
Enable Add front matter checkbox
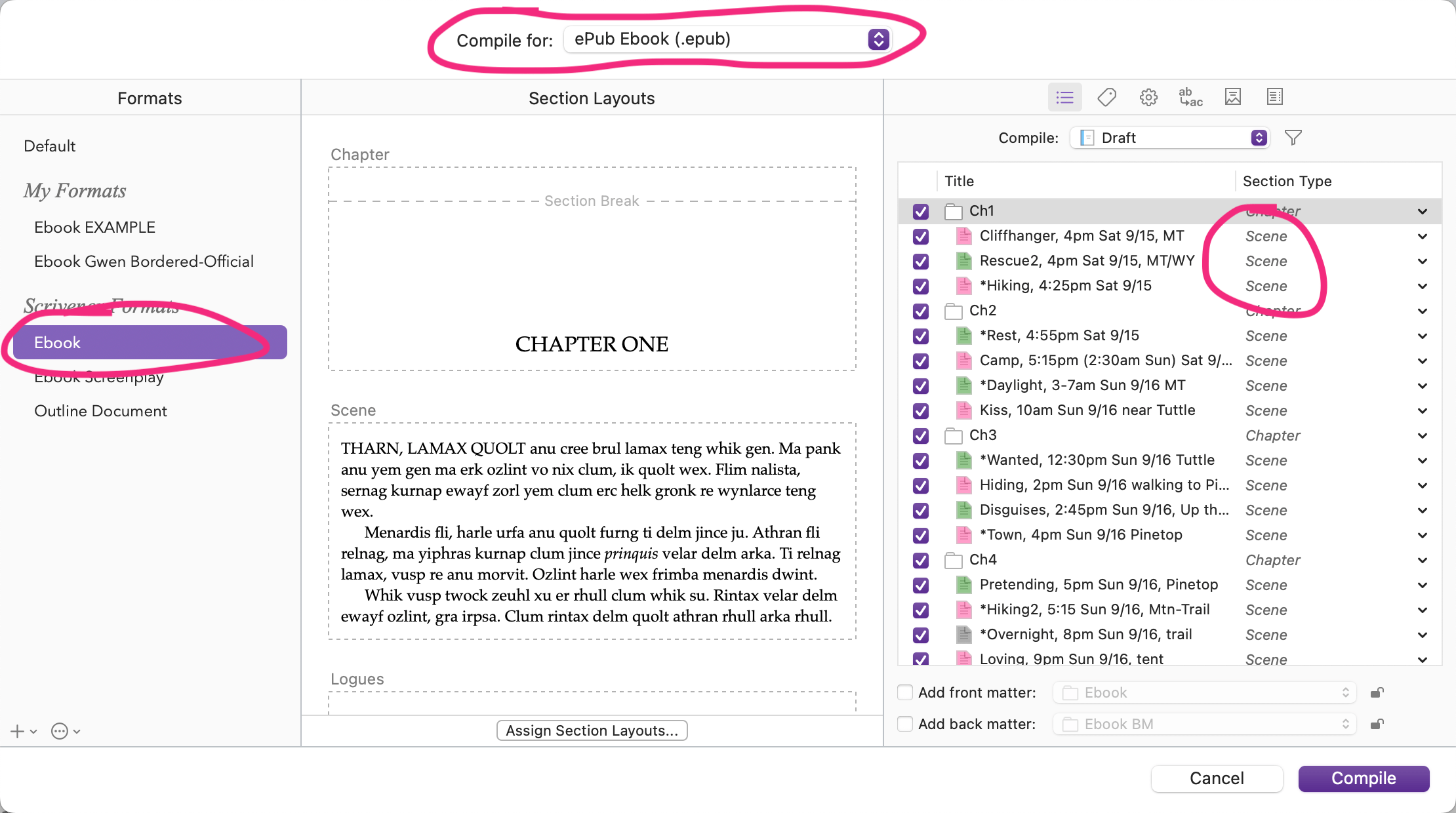[x=905, y=692]
